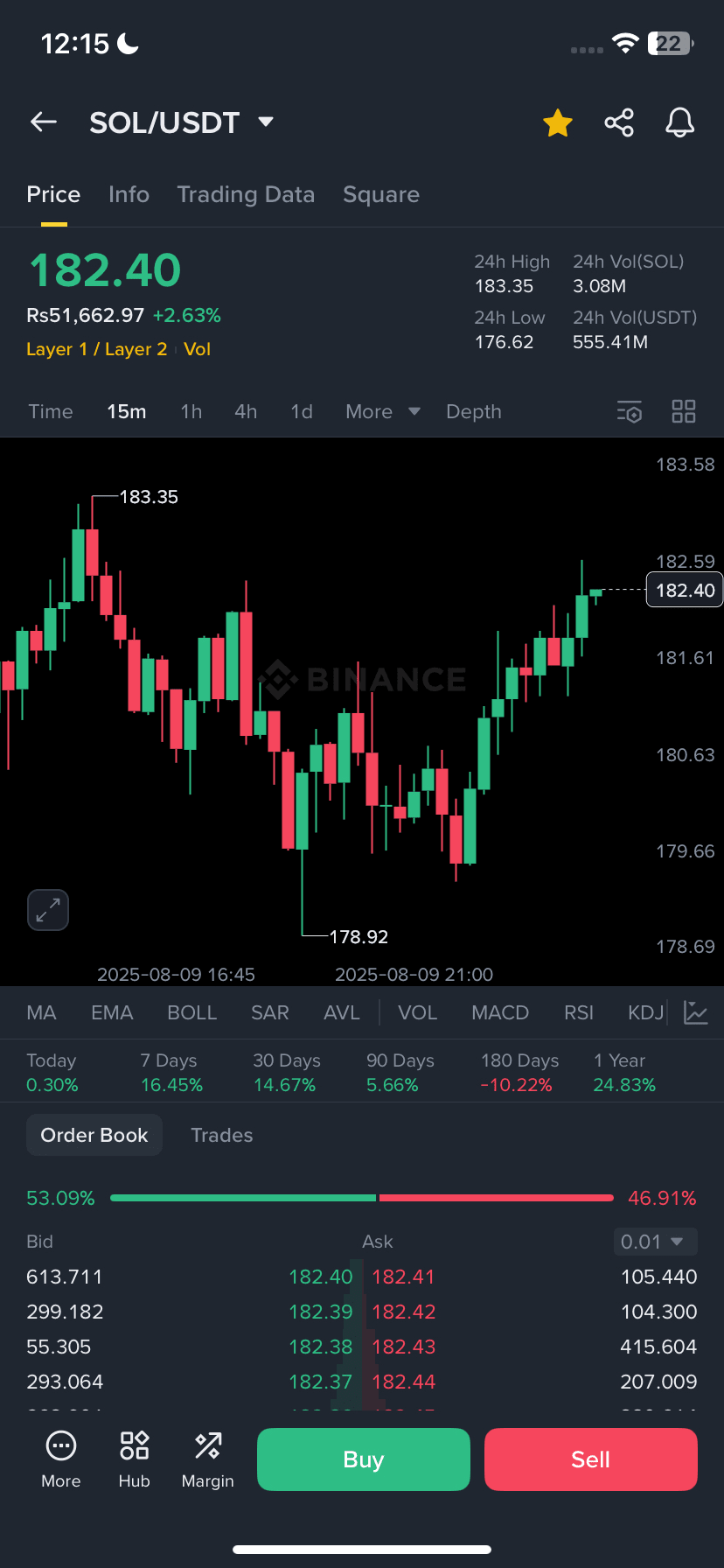Image resolution: width=724 pixels, height=1568 pixels.
Task: Tap the 24h Vol(USDT) 555.41M value
Action: point(610,342)
